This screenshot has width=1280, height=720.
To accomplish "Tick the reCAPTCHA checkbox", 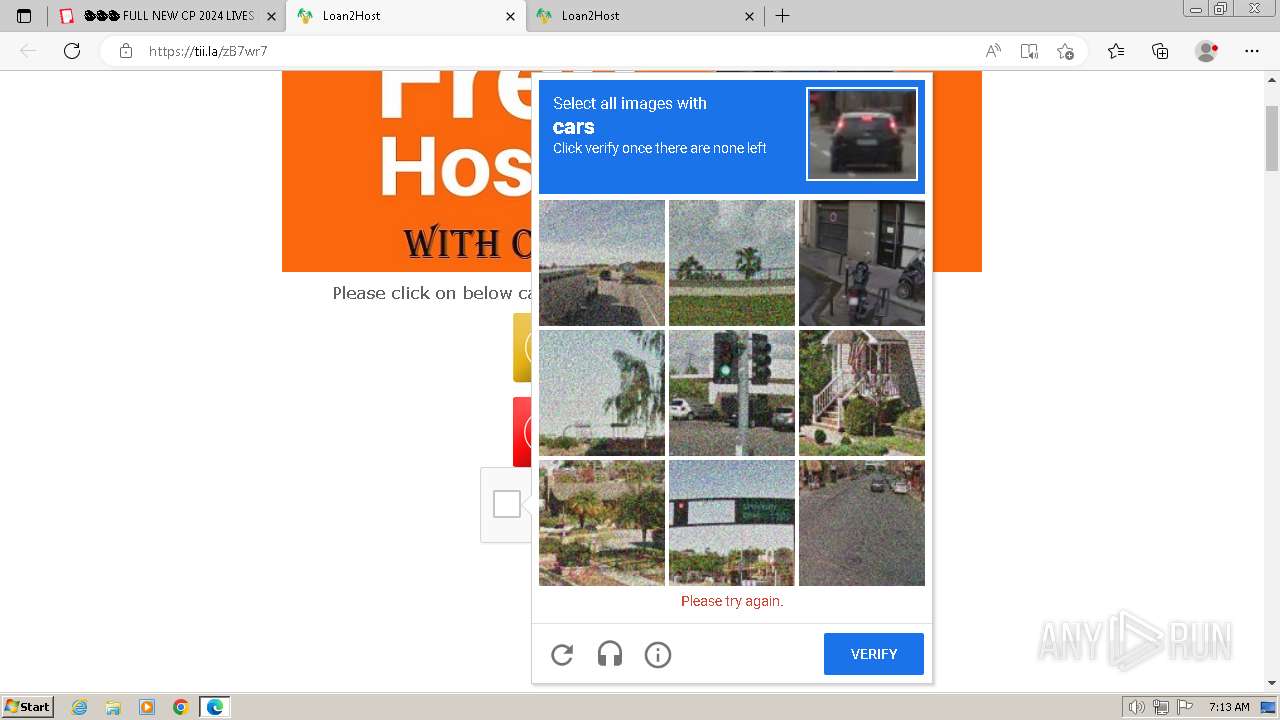I will [507, 504].
